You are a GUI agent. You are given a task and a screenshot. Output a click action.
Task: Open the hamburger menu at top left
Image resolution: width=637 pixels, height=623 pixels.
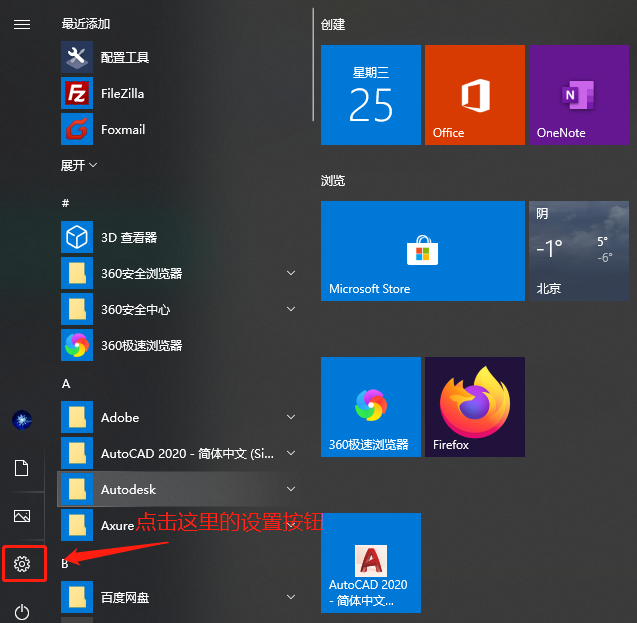[22, 25]
